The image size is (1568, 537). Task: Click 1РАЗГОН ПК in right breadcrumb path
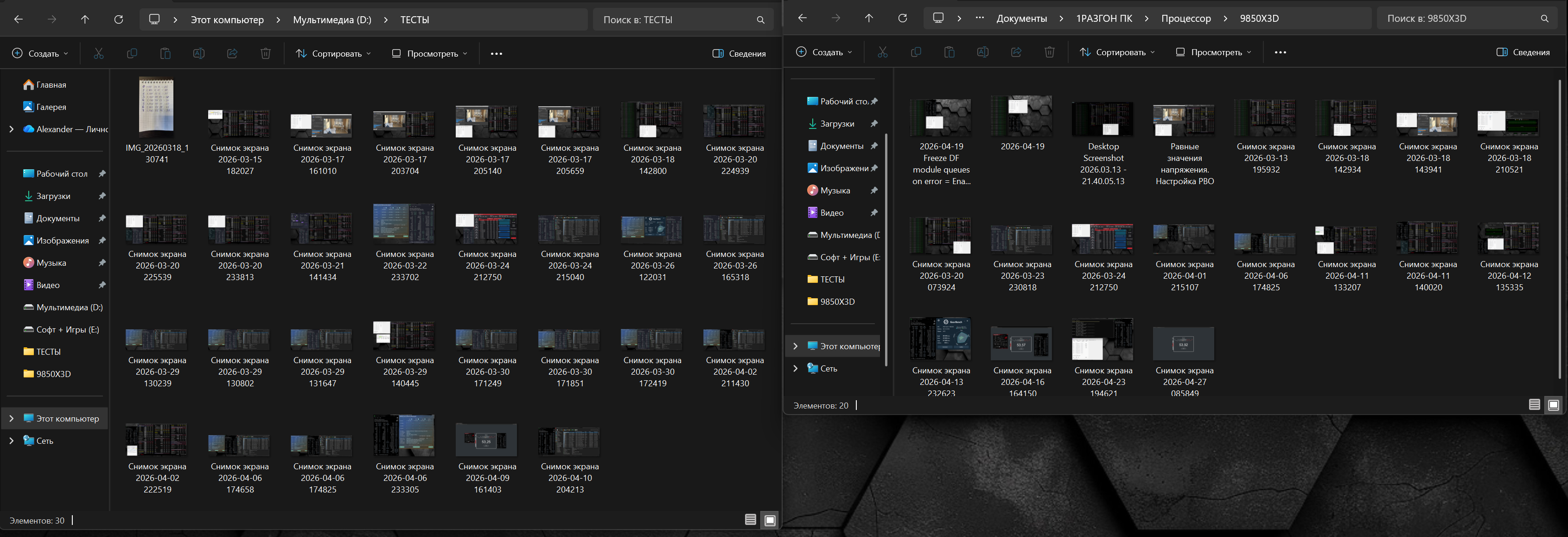[x=1103, y=18]
